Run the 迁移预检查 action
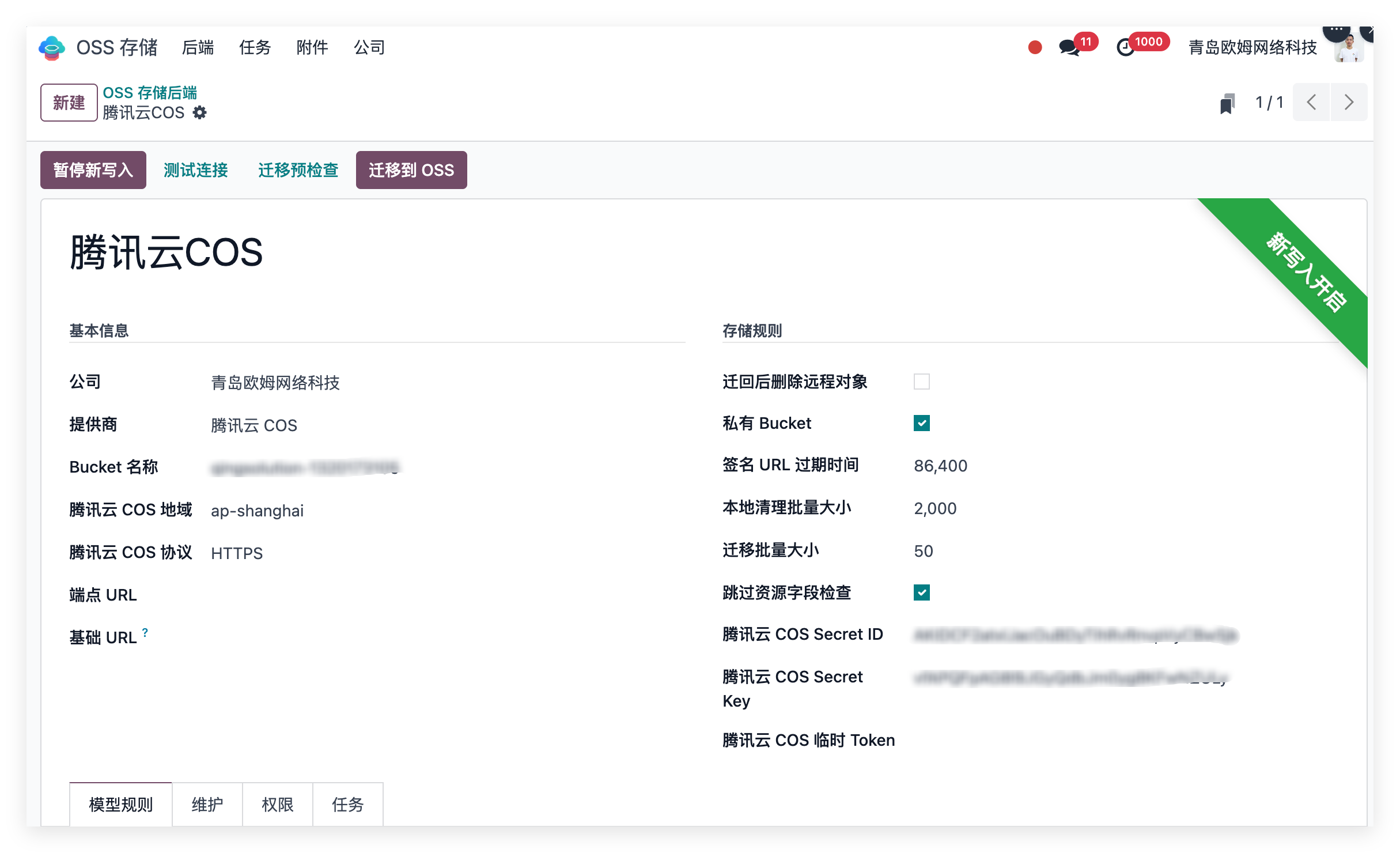The image size is (1400, 853). coord(298,170)
